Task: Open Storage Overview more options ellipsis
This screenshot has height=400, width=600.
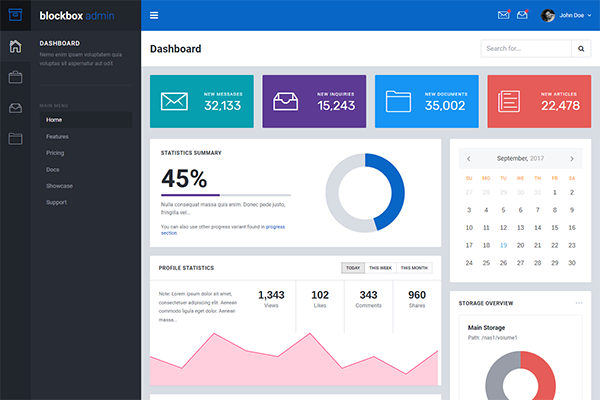Action: click(x=579, y=303)
